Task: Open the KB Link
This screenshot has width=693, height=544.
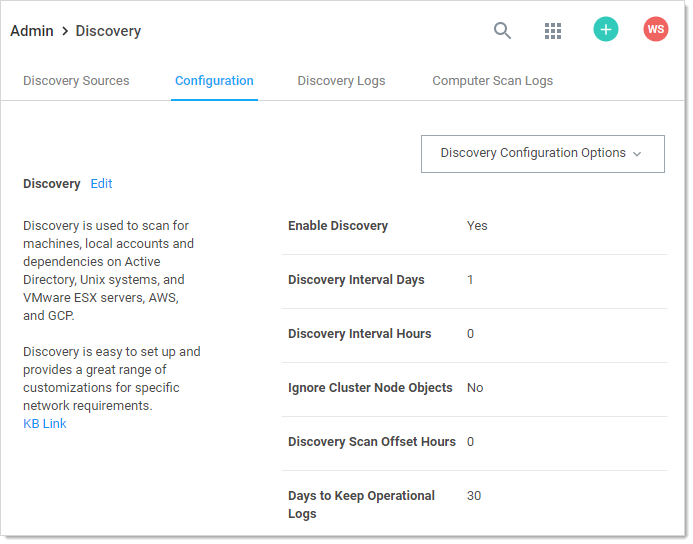Action: coord(45,424)
